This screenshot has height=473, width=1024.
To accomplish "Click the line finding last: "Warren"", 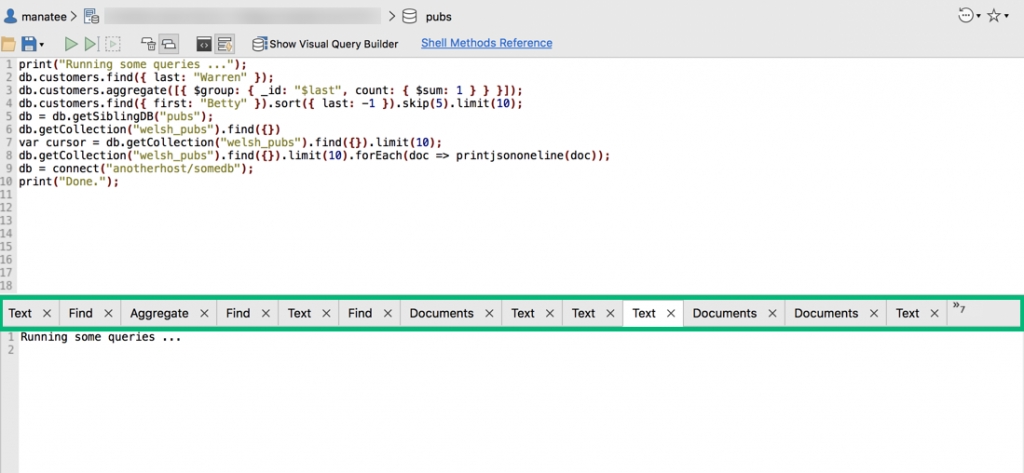I will coord(147,77).
